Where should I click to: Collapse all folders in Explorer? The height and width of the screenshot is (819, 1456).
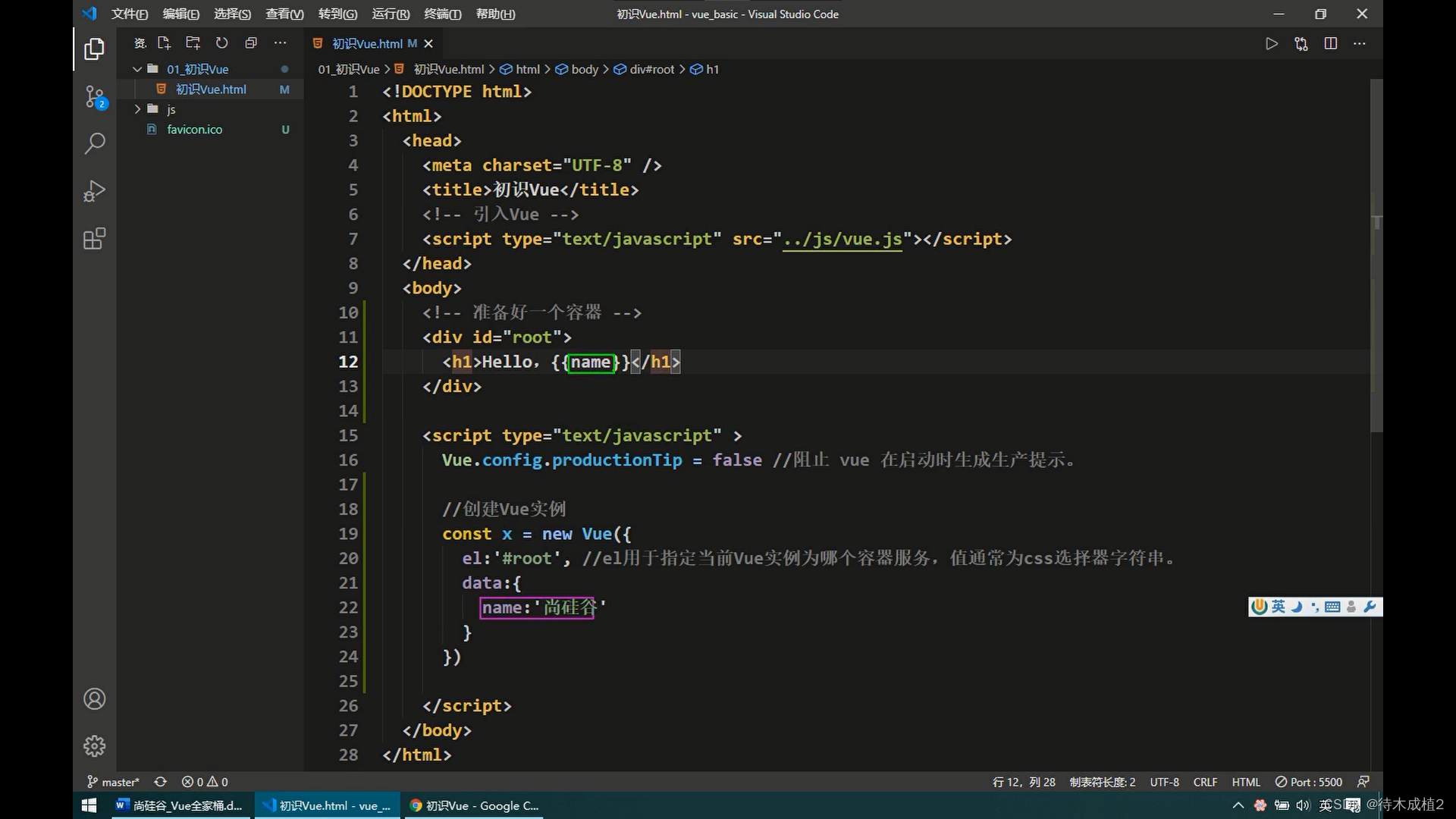tap(251, 43)
